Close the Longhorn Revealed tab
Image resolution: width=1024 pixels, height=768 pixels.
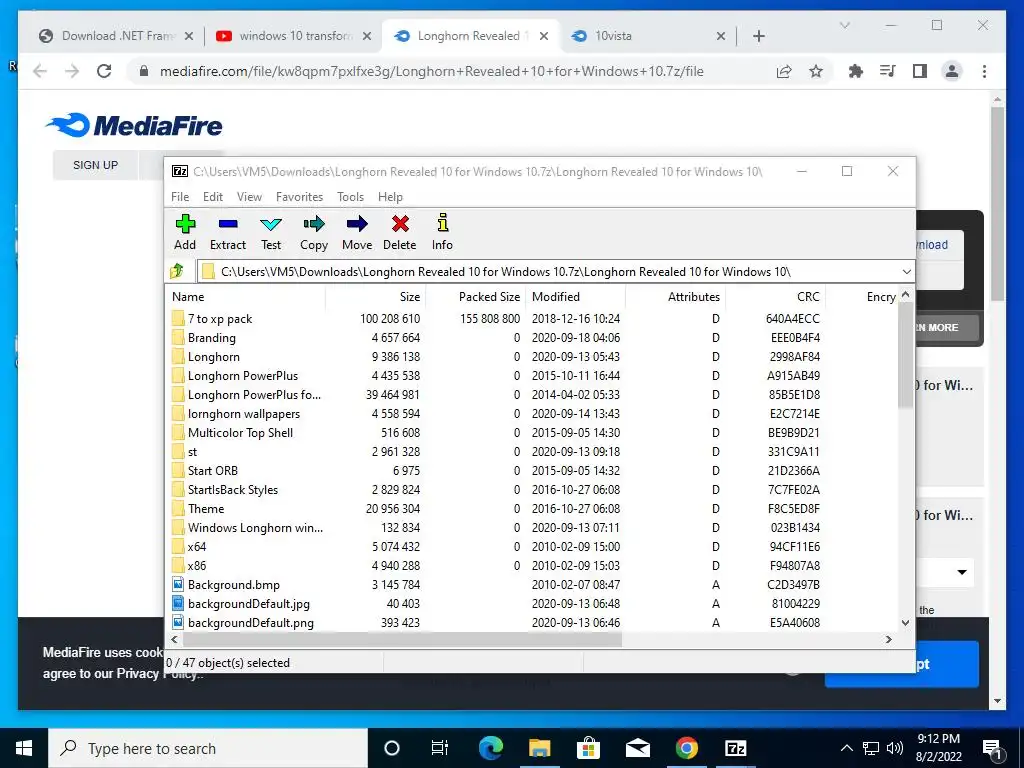click(543, 36)
